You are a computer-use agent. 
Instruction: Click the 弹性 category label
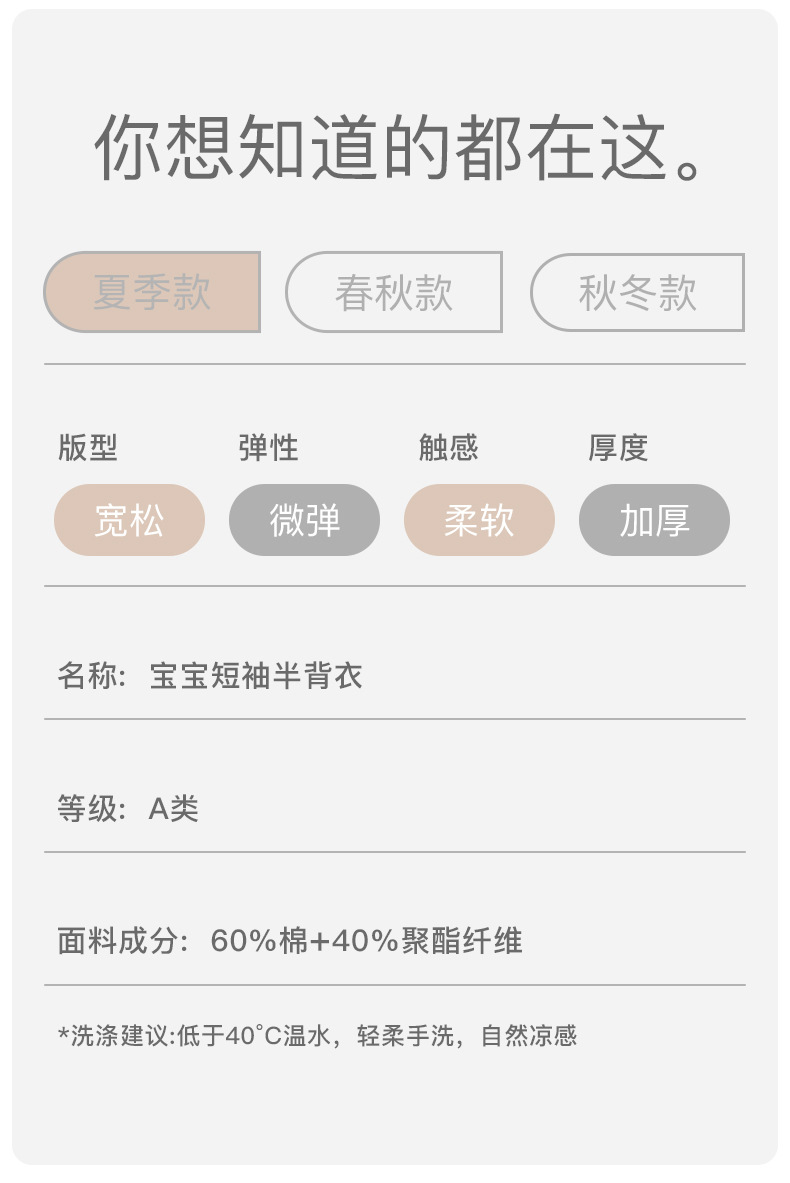[268, 448]
